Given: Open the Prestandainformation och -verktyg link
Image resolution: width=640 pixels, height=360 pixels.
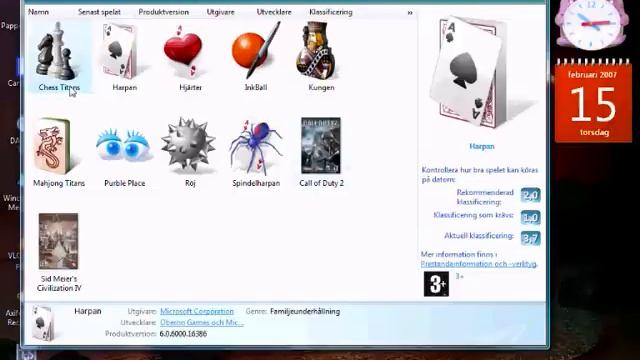Looking at the screenshot, I should pyautogui.click(x=479, y=264).
